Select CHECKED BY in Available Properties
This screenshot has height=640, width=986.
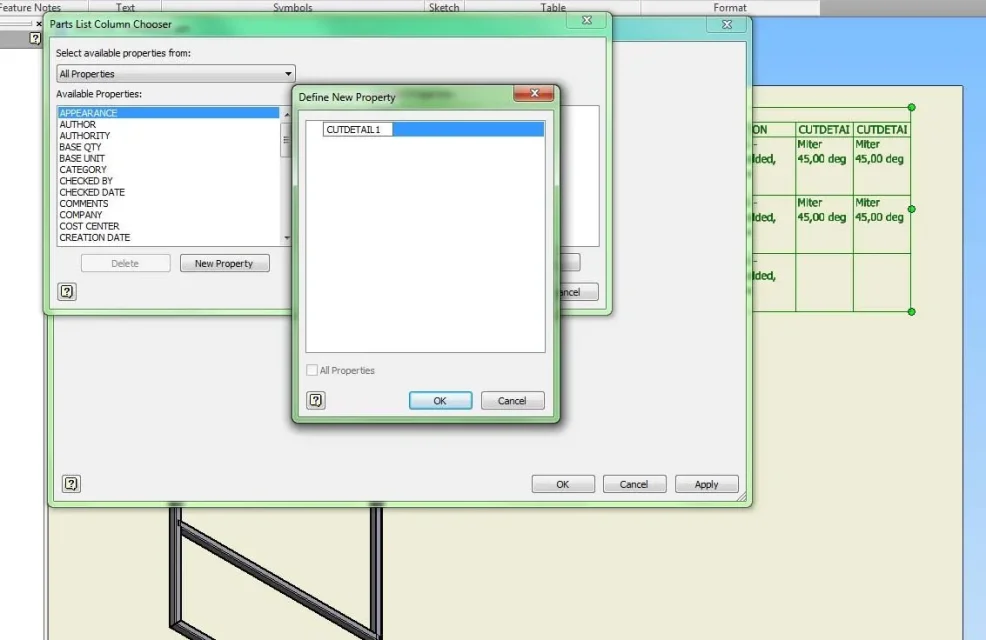169,181
